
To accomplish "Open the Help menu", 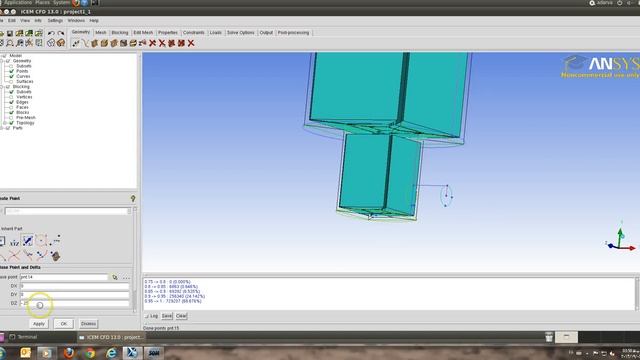I will coord(94,20).
